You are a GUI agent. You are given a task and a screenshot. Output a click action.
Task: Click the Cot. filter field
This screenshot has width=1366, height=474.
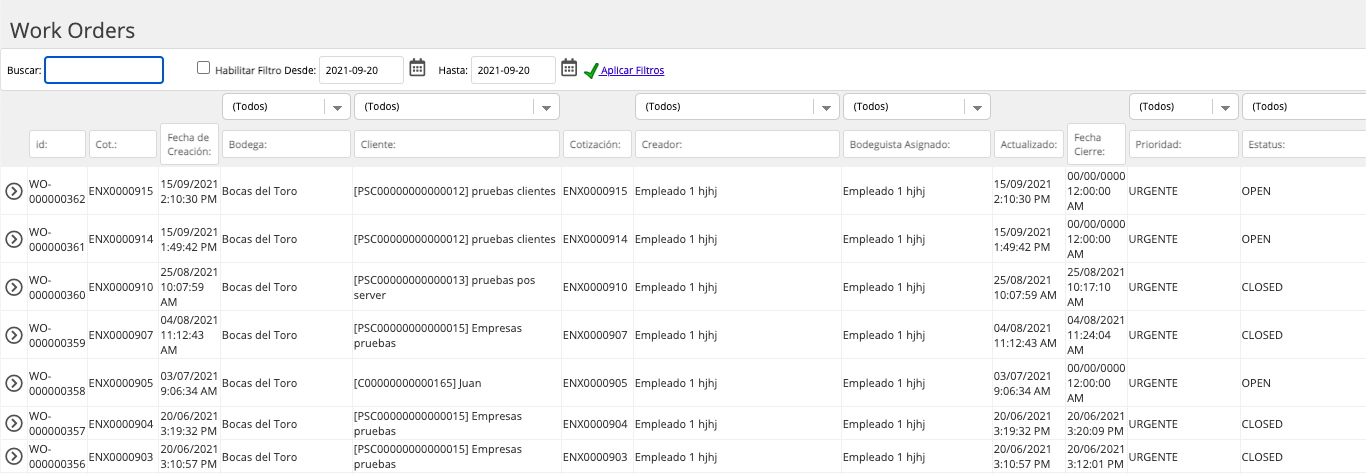pyautogui.click(x=123, y=145)
